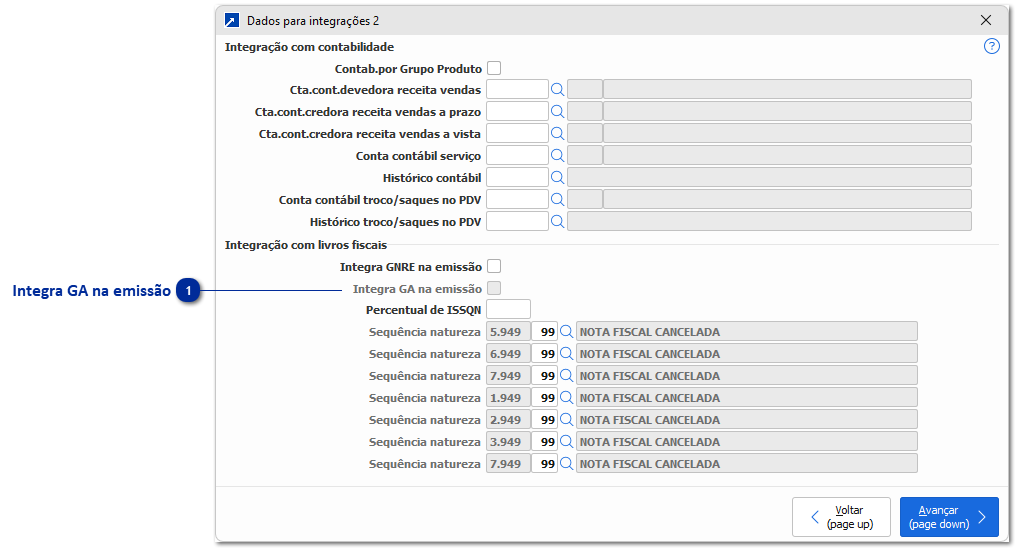The width and height of the screenshot is (1018, 551).
Task: Search Conta contábil troco/saques no PDV
Action: 558,200
